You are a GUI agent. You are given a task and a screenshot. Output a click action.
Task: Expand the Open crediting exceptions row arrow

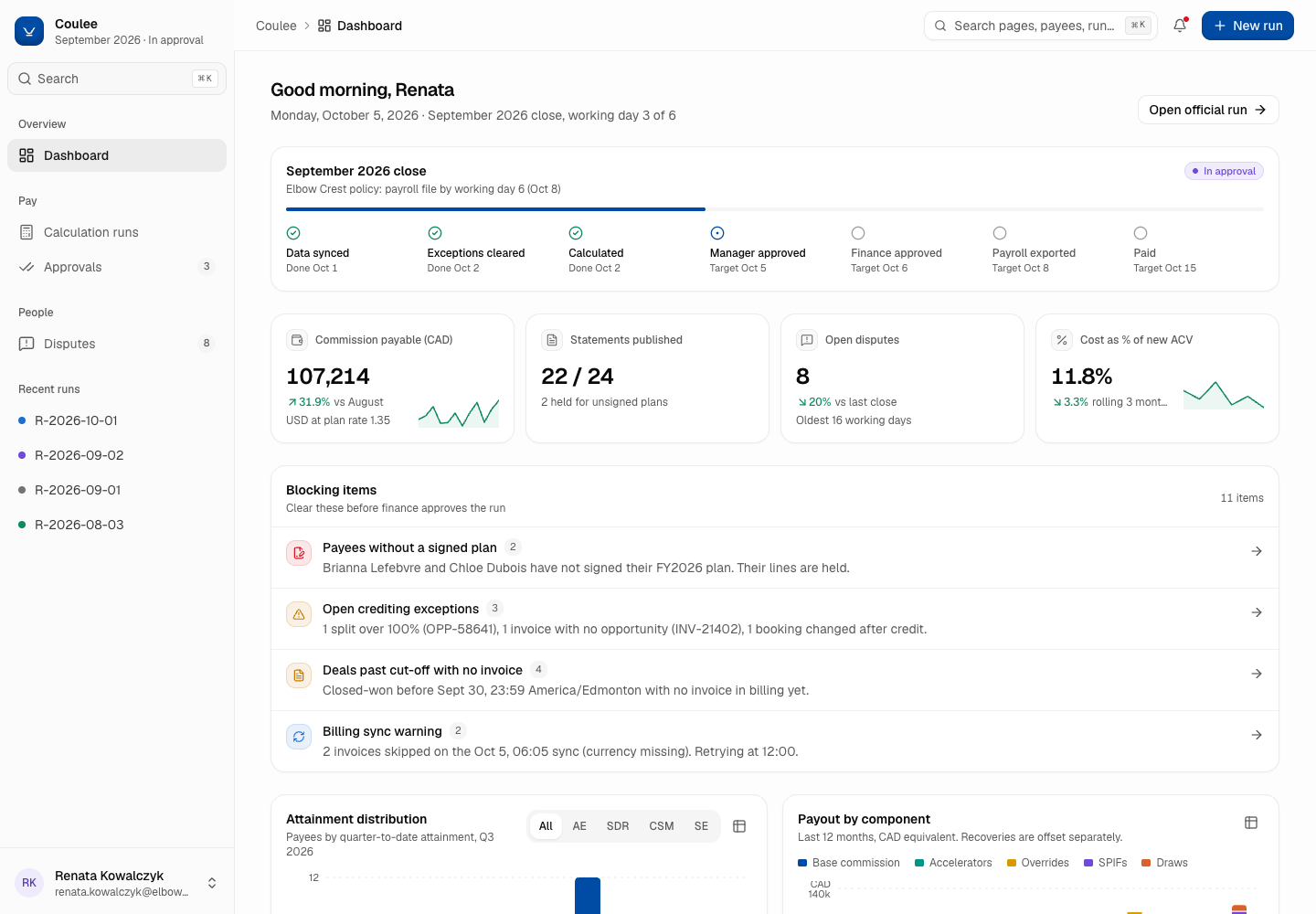click(1257, 612)
